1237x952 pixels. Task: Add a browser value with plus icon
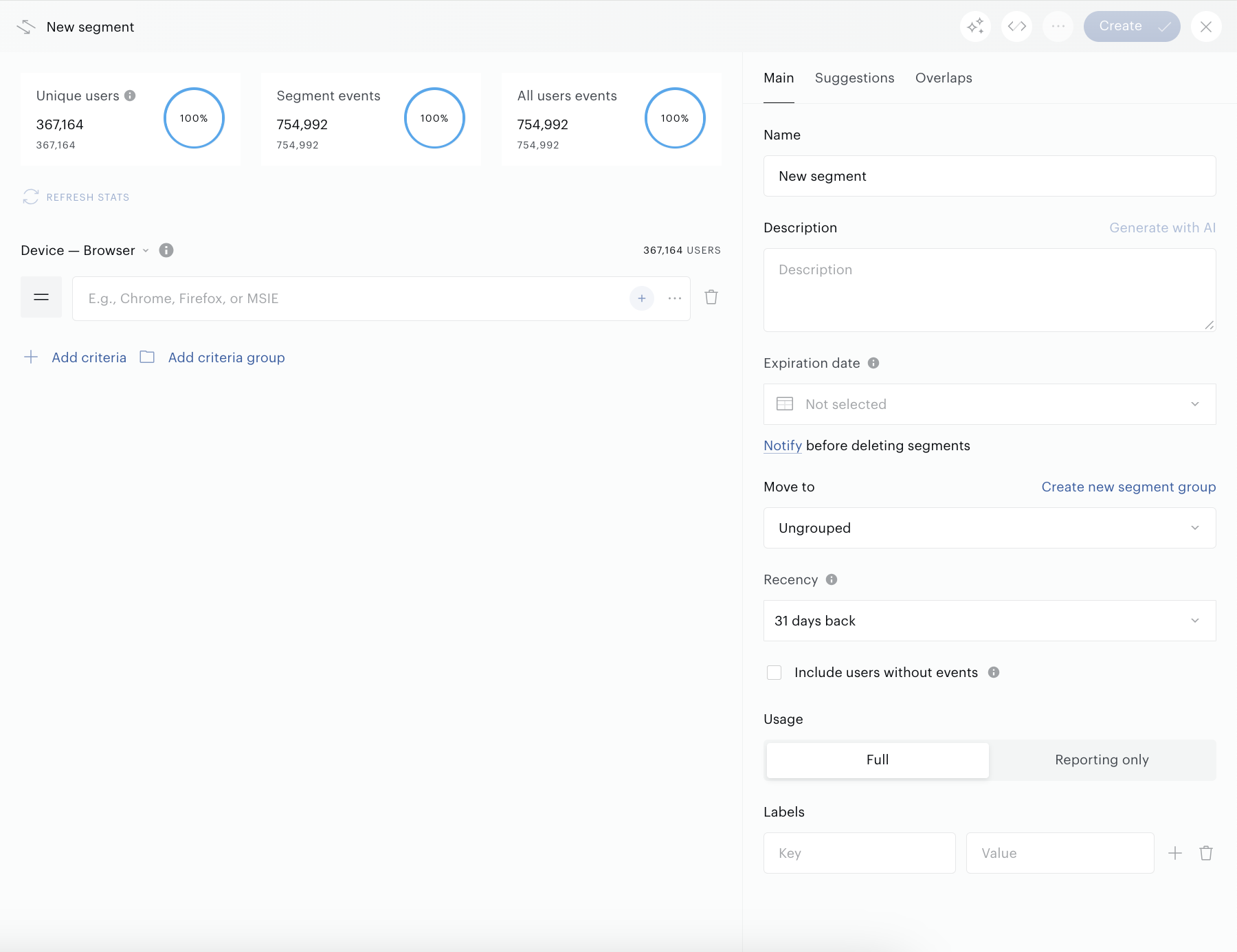tap(642, 298)
